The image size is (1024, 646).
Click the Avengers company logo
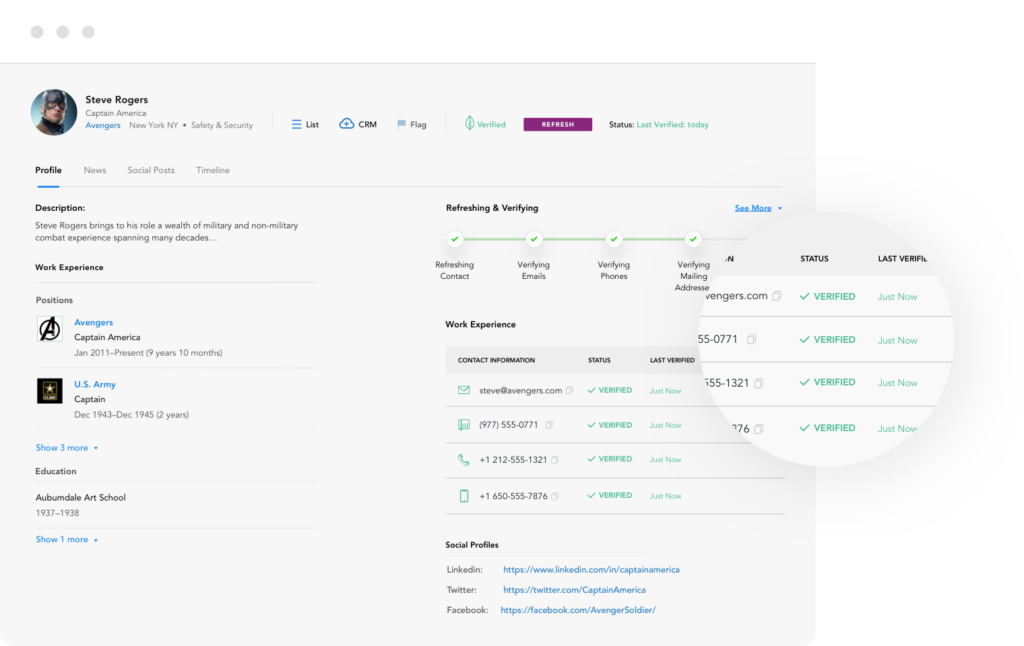coord(50,329)
